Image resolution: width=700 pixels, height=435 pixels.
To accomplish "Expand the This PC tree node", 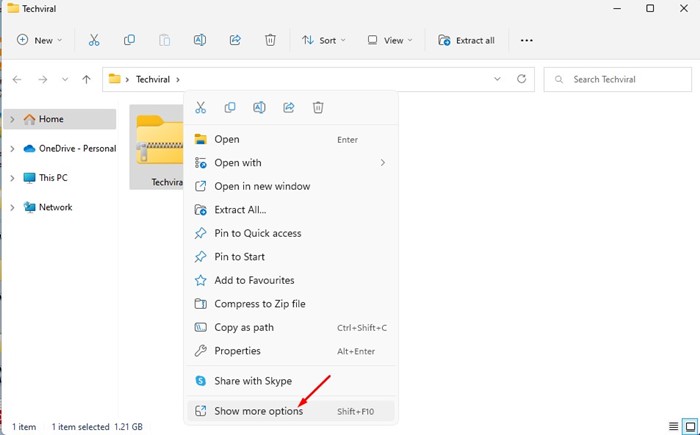I will pos(12,178).
